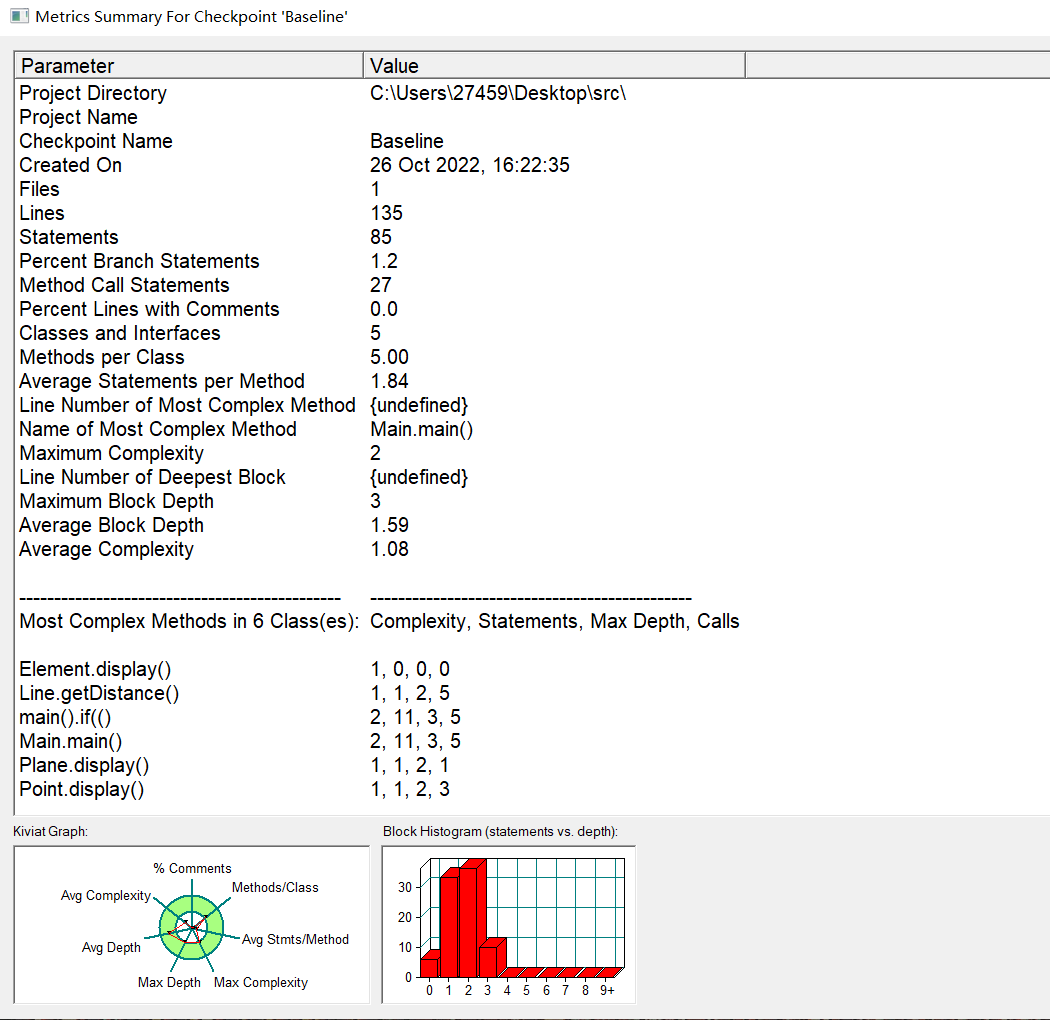Select Average Block Depth row
The image size is (1050, 1020).
pyautogui.click(x=112, y=526)
